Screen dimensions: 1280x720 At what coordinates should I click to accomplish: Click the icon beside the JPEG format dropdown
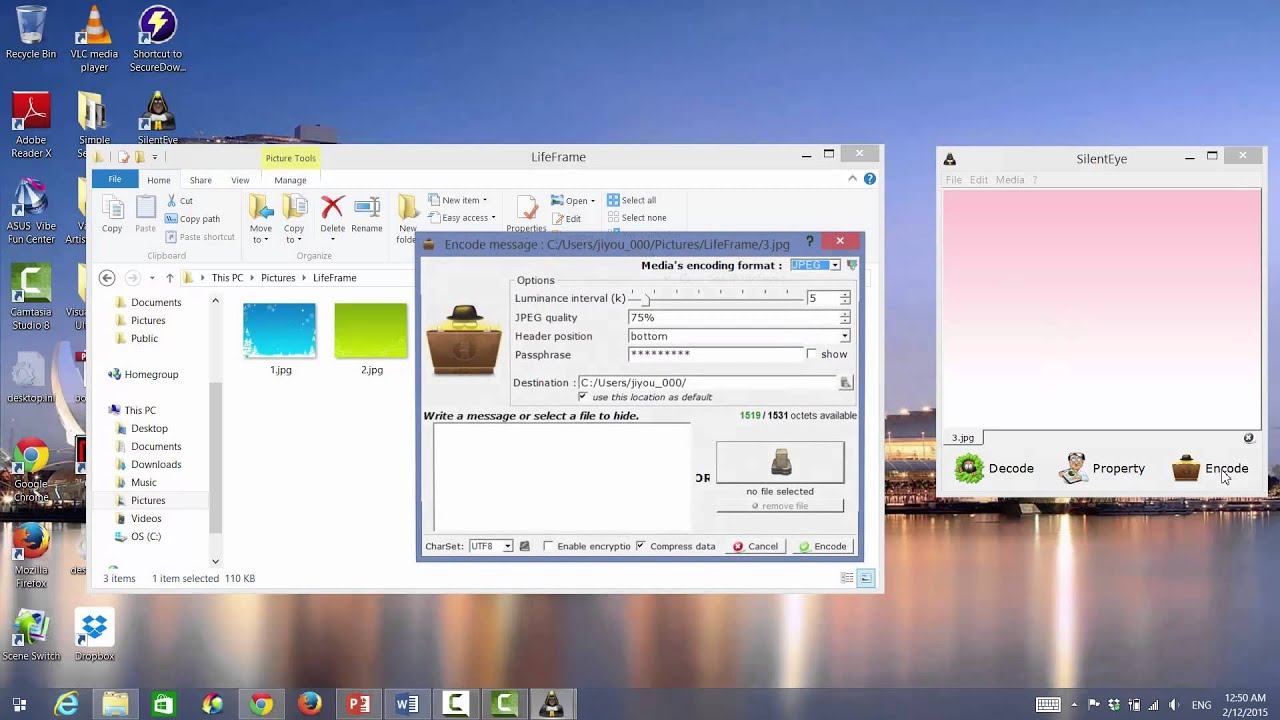(x=852, y=265)
